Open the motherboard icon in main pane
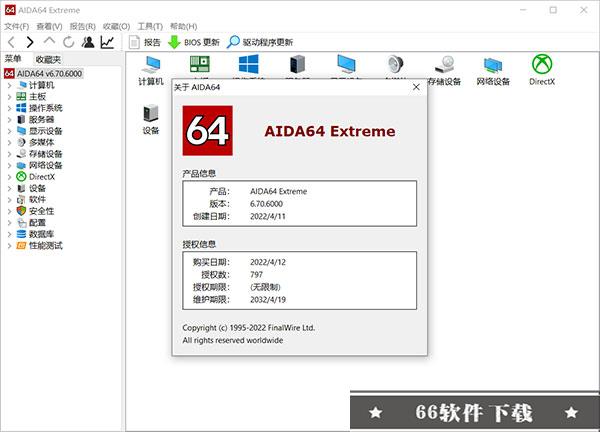 pyautogui.click(x=200, y=64)
